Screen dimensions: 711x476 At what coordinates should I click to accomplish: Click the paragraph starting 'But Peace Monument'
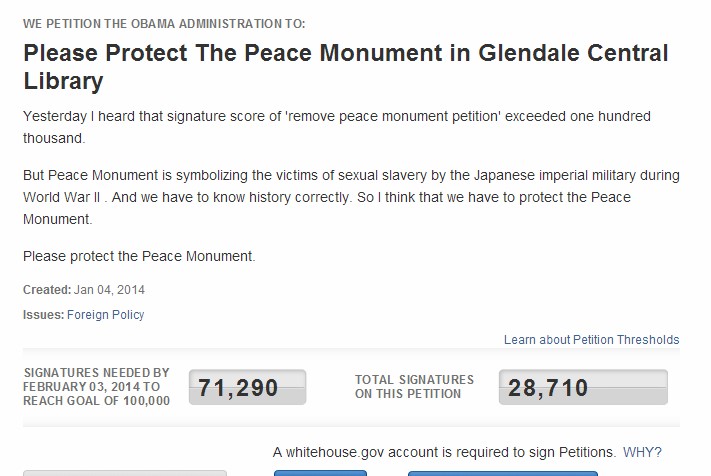coord(351,197)
